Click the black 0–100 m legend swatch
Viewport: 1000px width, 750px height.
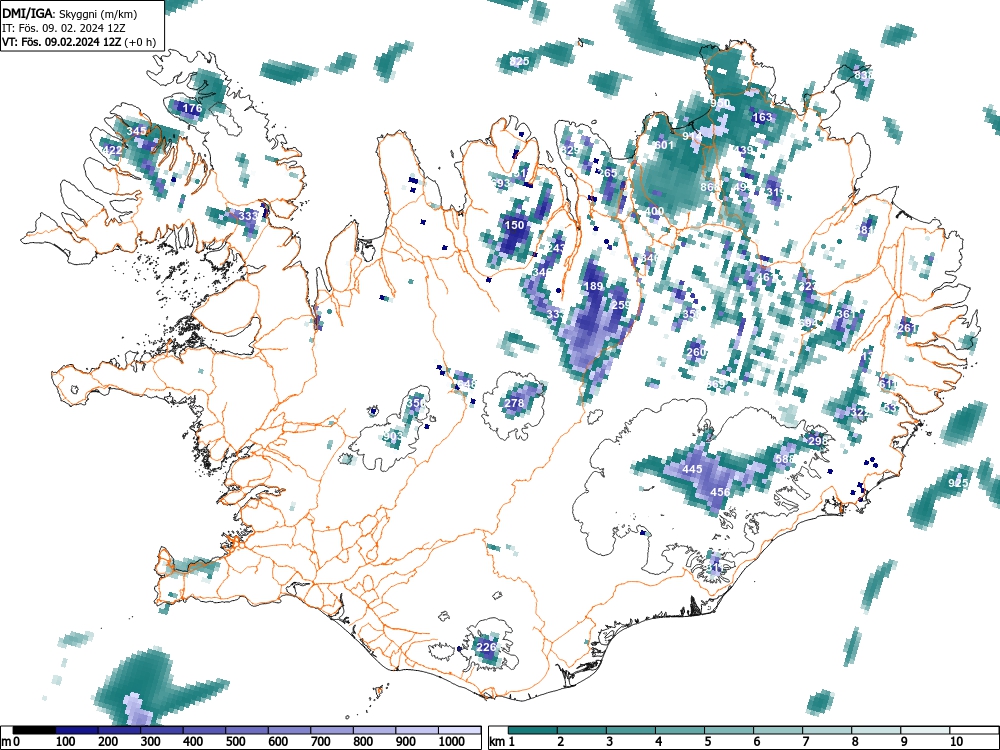click(x=34, y=730)
